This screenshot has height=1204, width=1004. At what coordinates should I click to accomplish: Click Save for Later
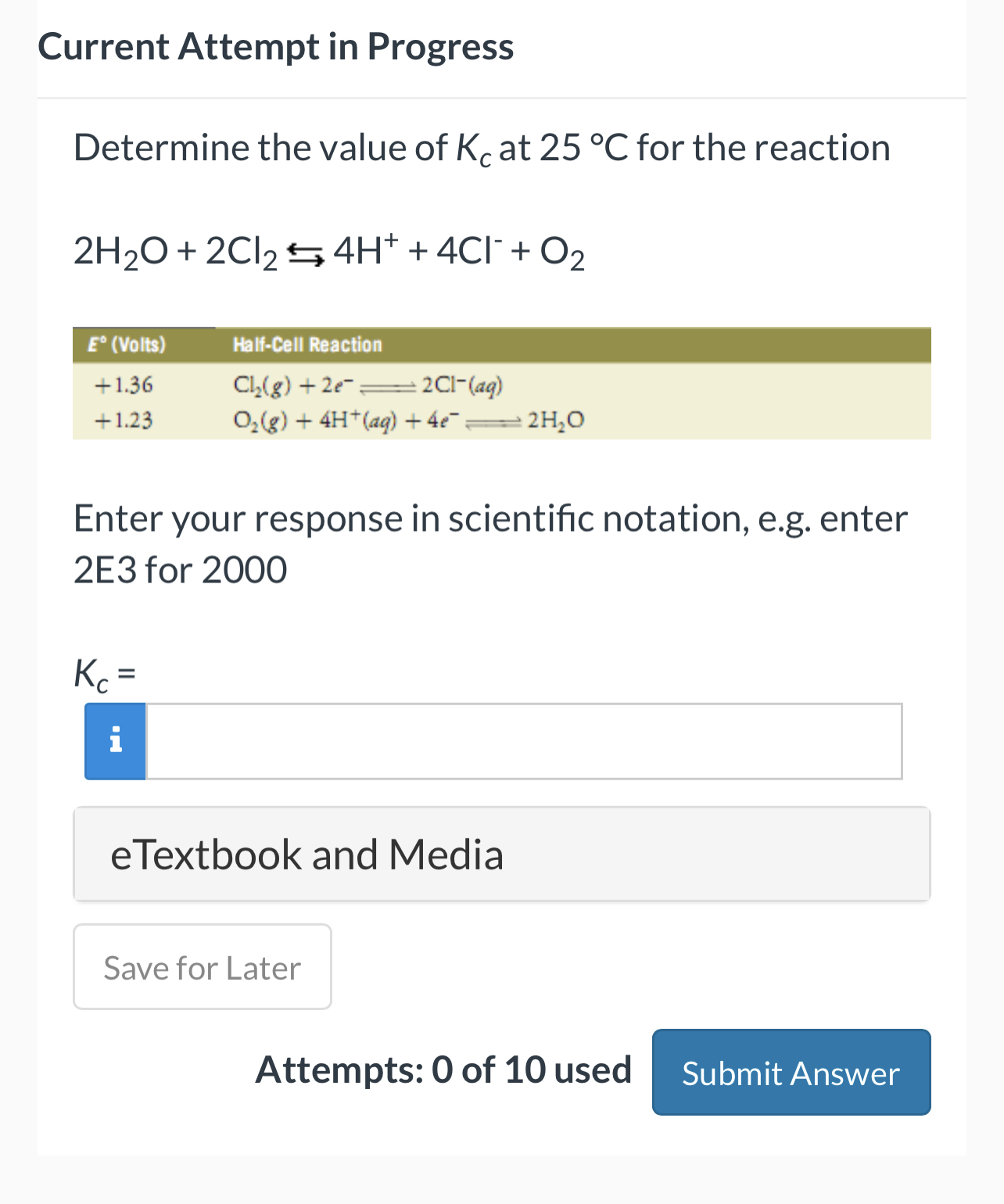pos(202,967)
